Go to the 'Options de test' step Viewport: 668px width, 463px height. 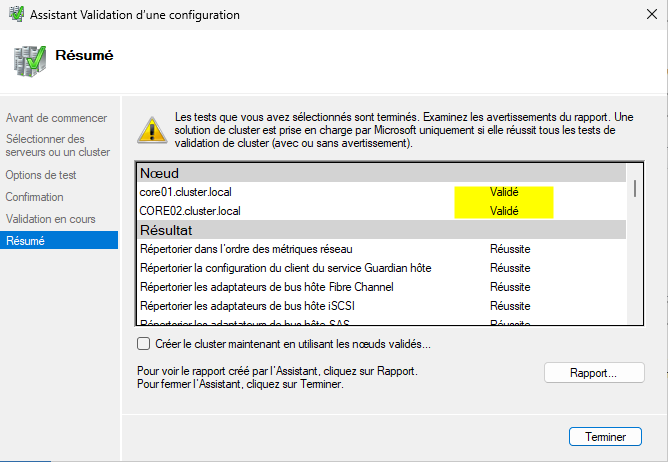(x=41, y=175)
